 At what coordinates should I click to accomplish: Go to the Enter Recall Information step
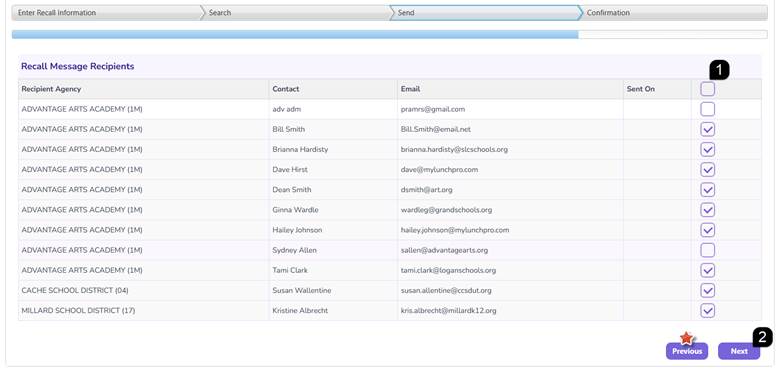coord(105,13)
